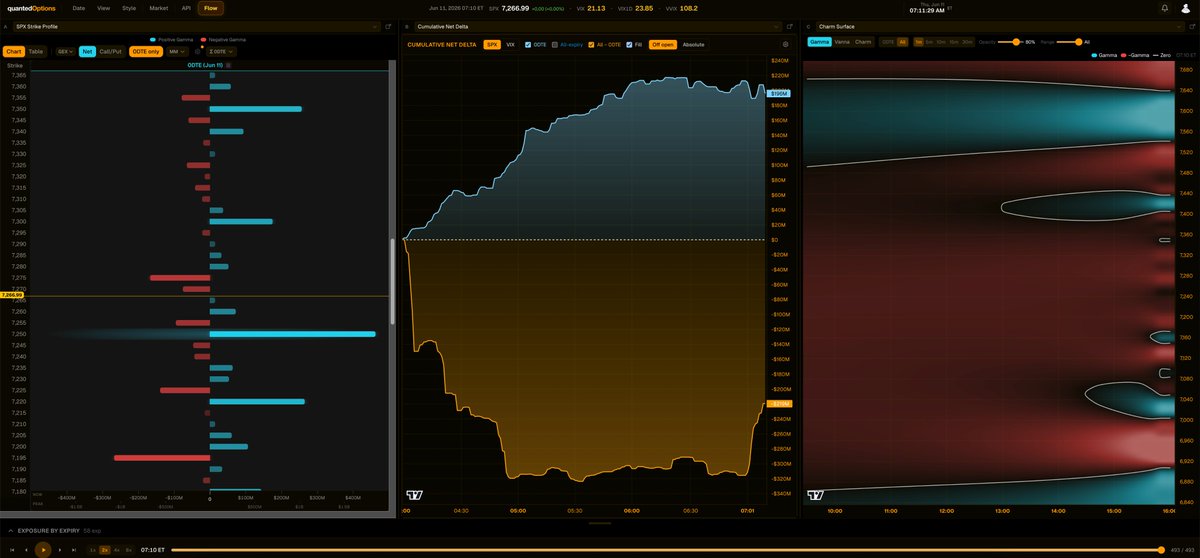Image resolution: width=1200 pixels, height=558 pixels.
Task: Select VIX in Cumulative Net Delta
Action: [x=510, y=45]
